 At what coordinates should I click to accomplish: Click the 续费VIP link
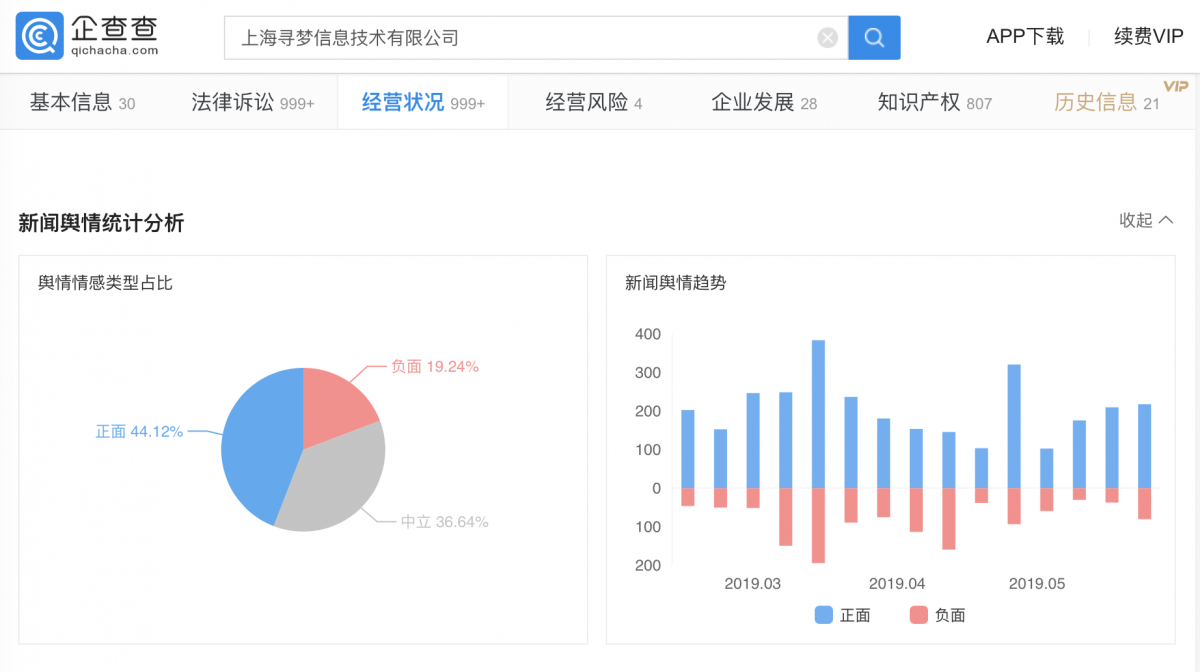click(x=1149, y=37)
